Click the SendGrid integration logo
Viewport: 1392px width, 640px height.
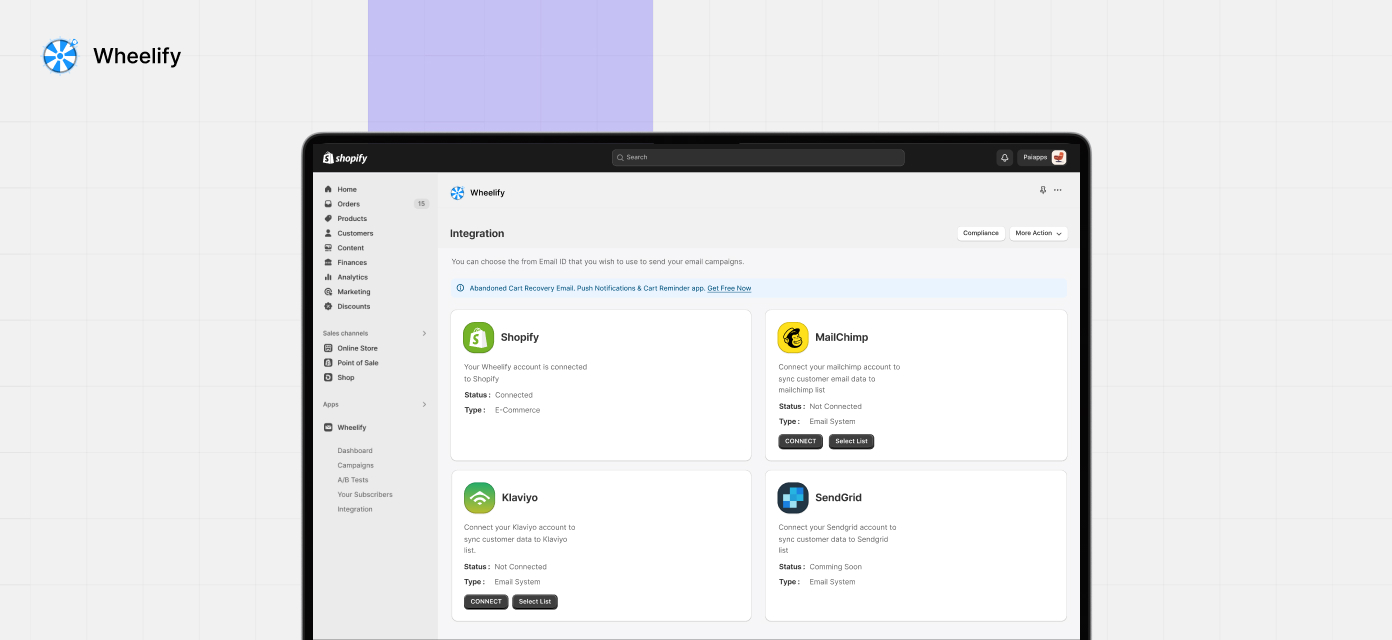(x=793, y=498)
